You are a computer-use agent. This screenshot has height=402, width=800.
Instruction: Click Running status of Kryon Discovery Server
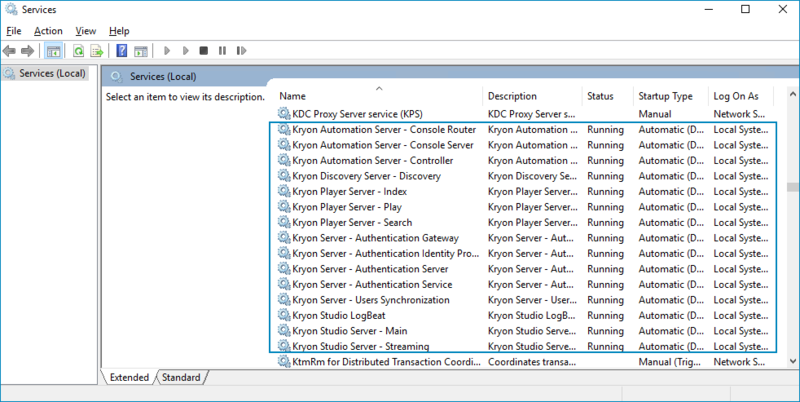pyautogui.click(x=605, y=176)
